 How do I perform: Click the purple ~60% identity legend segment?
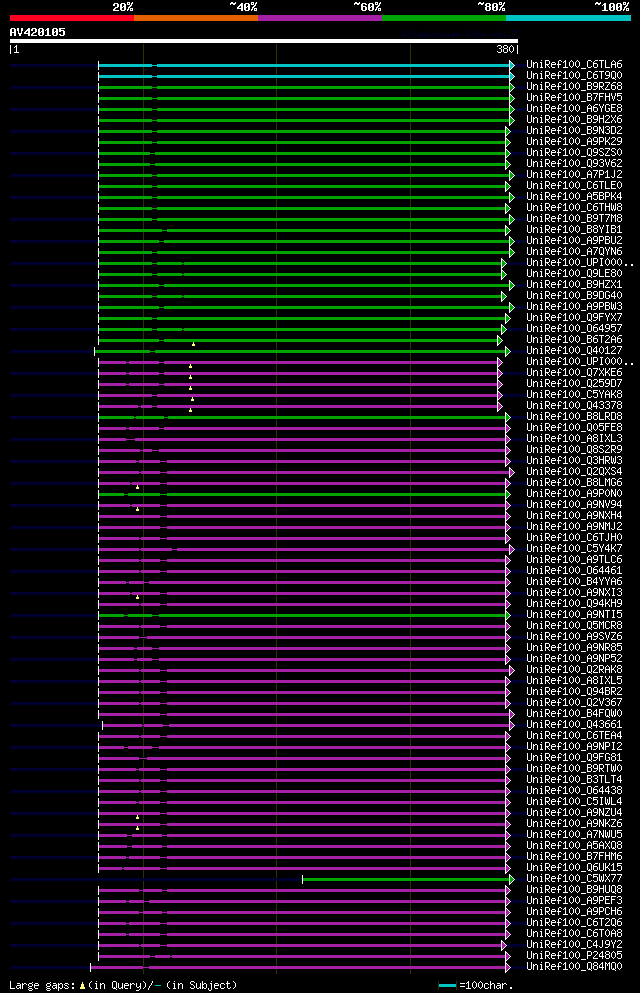click(x=320, y=18)
